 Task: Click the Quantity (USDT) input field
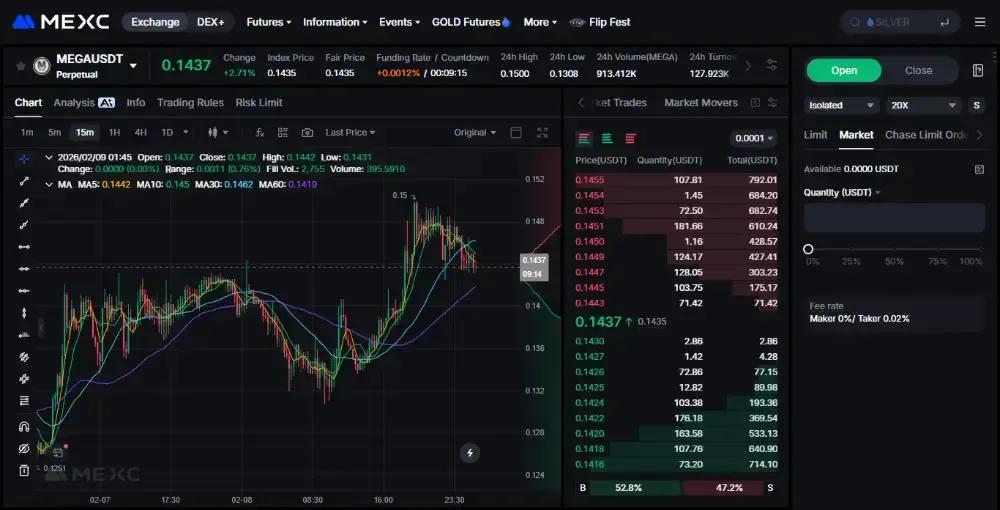tap(894, 218)
